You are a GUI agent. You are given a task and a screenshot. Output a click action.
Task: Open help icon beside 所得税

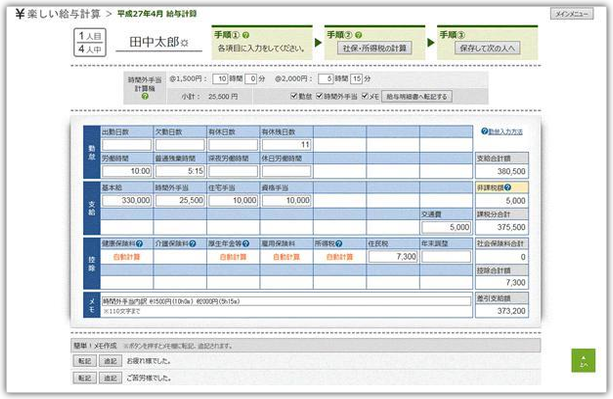339,243
